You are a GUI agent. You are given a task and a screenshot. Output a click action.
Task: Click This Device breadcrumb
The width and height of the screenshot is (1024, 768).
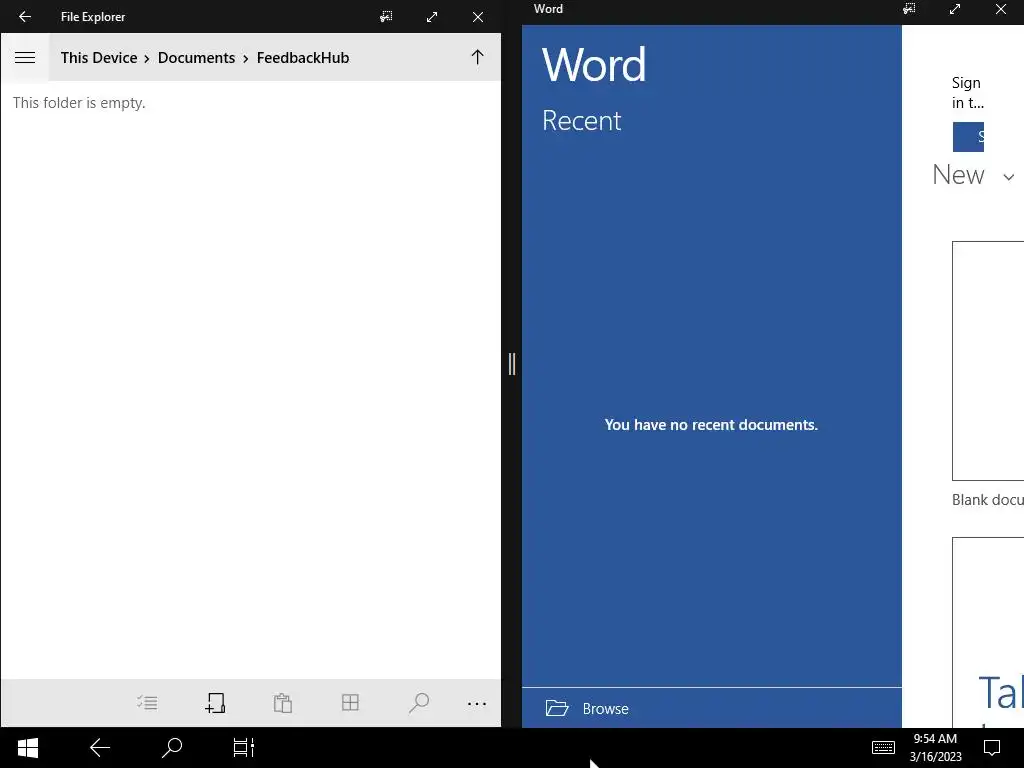pos(99,57)
